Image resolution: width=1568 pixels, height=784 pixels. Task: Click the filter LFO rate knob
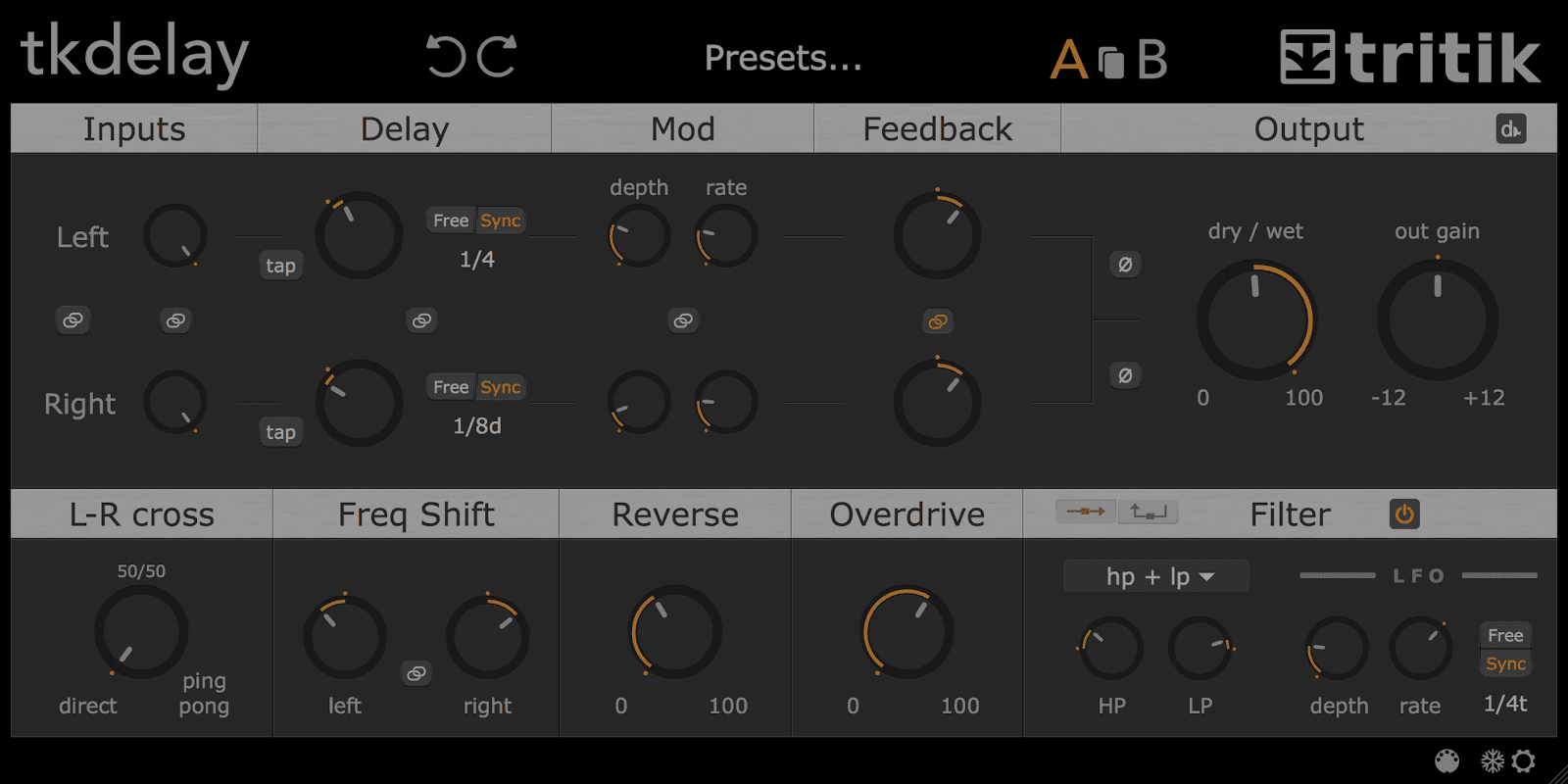tap(1421, 649)
